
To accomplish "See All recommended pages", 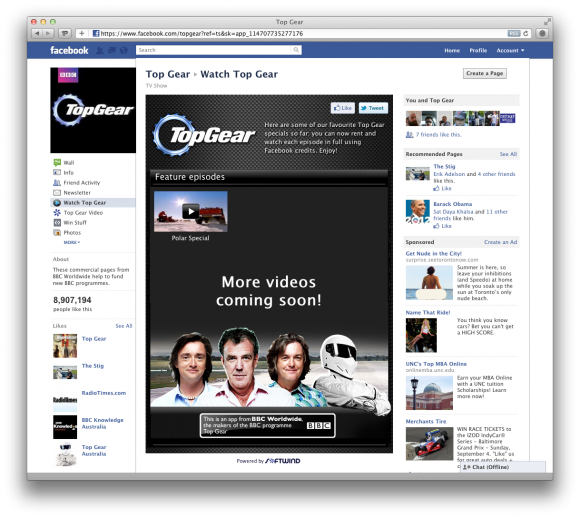I will click(x=508, y=154).
